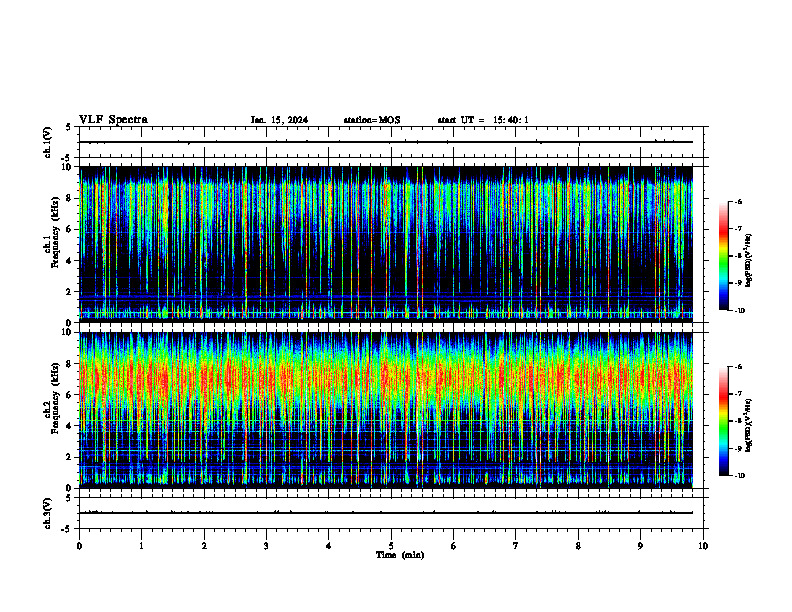792x612 pixels.
Task: Select the ch.1 "Frequency (kHz)" axis label
Action: [55, 232]
